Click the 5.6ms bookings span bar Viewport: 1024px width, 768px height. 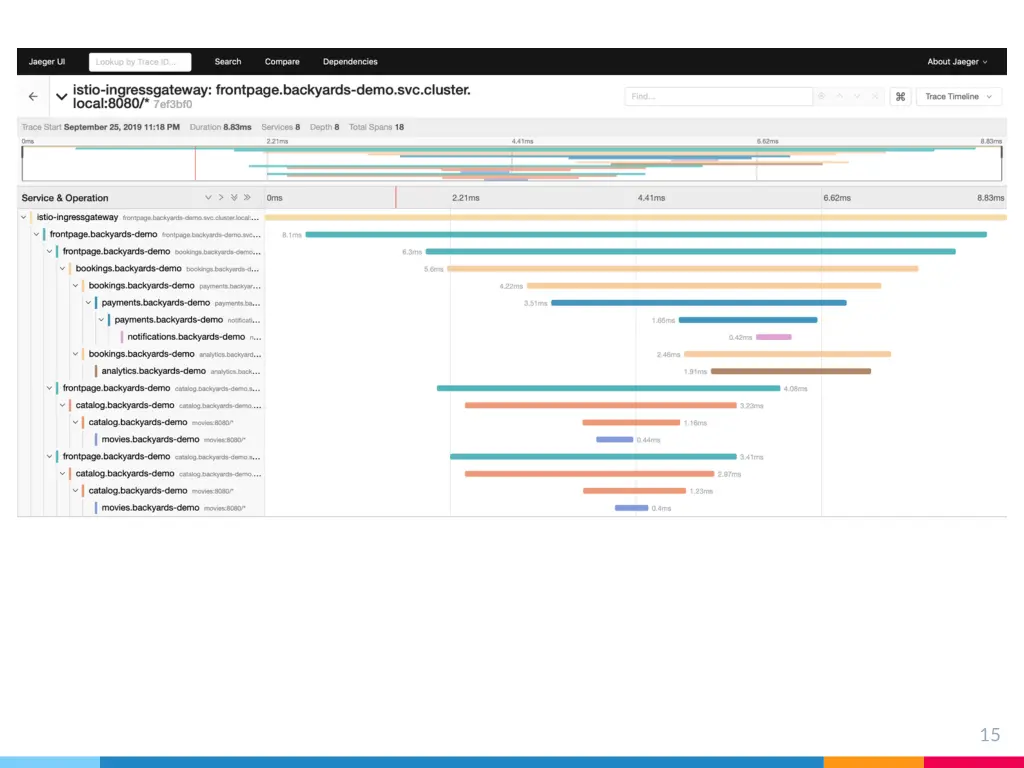(x=682, y=268)
